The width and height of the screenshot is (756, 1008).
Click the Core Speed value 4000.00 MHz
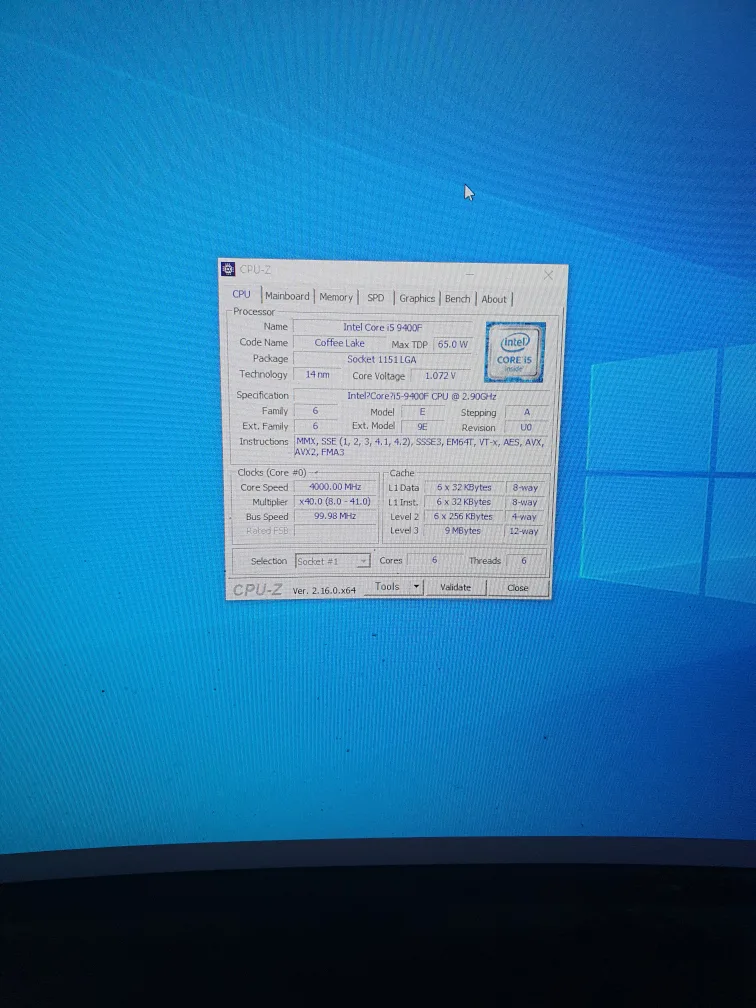tap(335, 487)
